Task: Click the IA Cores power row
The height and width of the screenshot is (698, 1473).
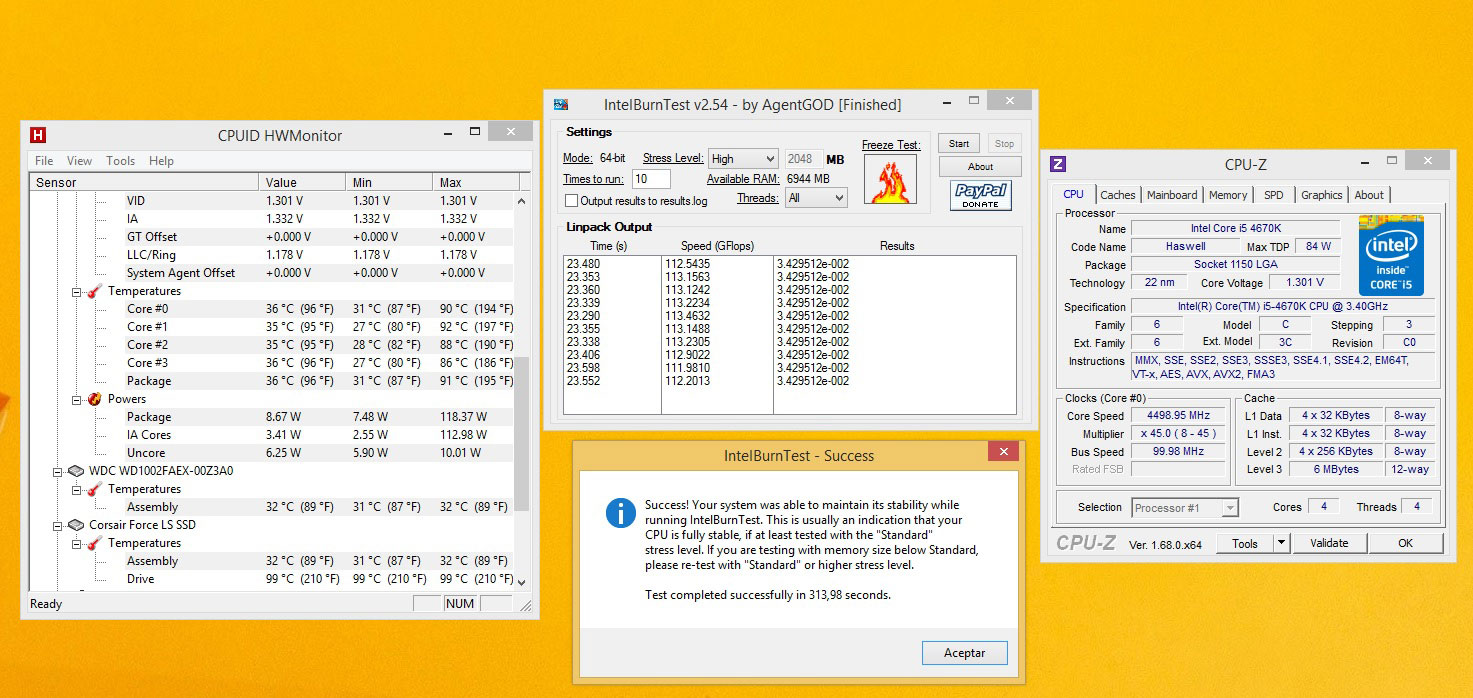Action: [x=272, y=435]
